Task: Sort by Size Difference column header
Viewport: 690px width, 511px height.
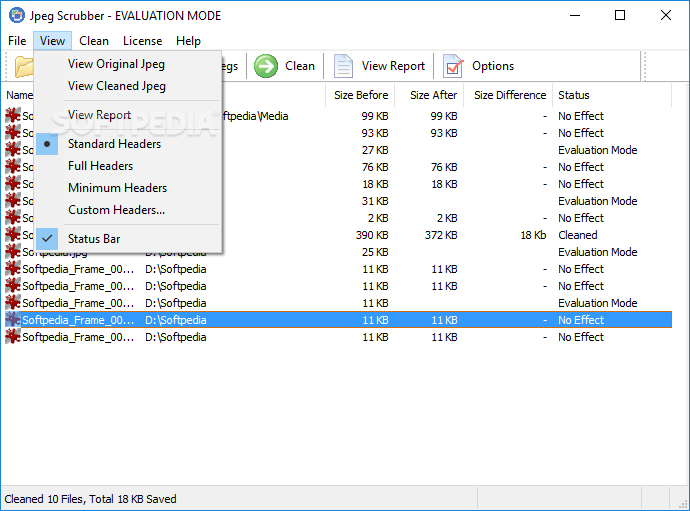Action: tap(508, 95)
